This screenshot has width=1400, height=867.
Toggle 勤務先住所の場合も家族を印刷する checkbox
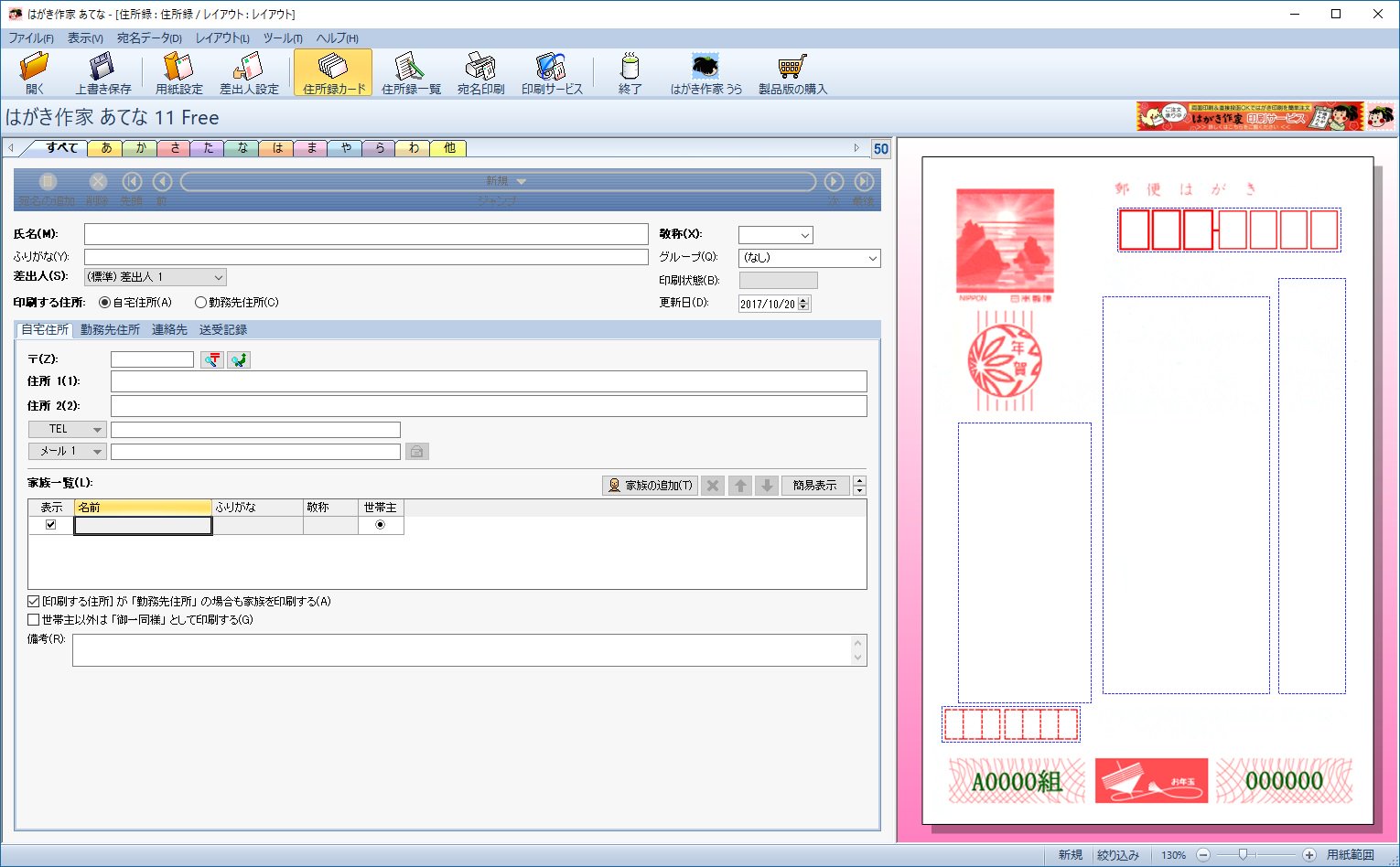point(33,602)
